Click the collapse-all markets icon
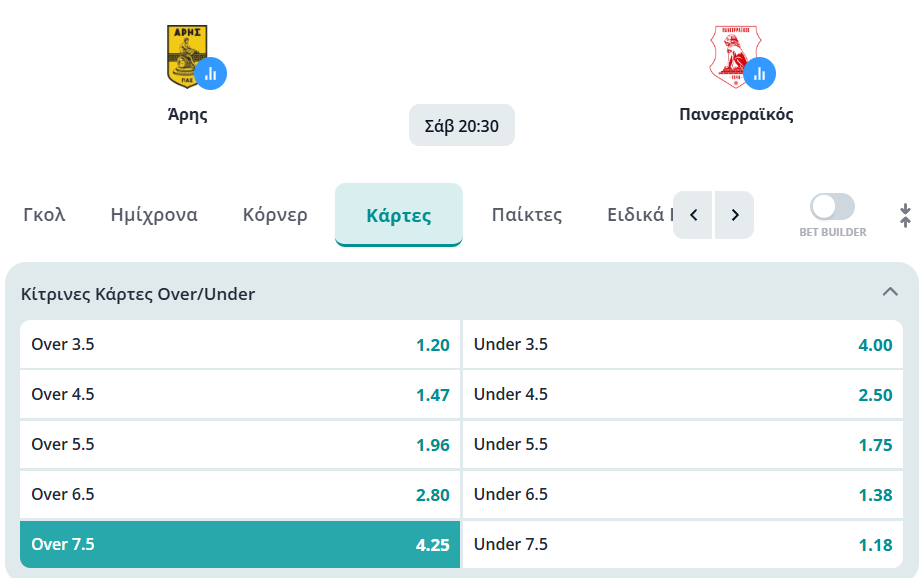Viewport: 919px width, 578px height. click(x=905, y=215)
